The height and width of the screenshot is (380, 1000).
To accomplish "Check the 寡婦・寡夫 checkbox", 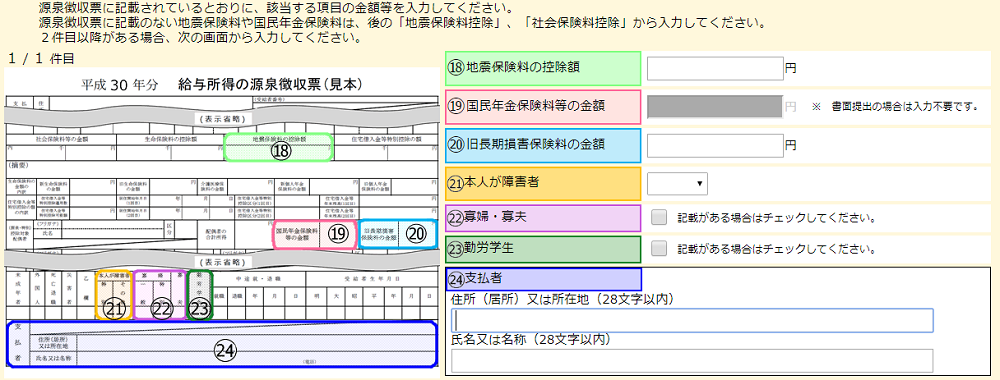I will 659,217.
